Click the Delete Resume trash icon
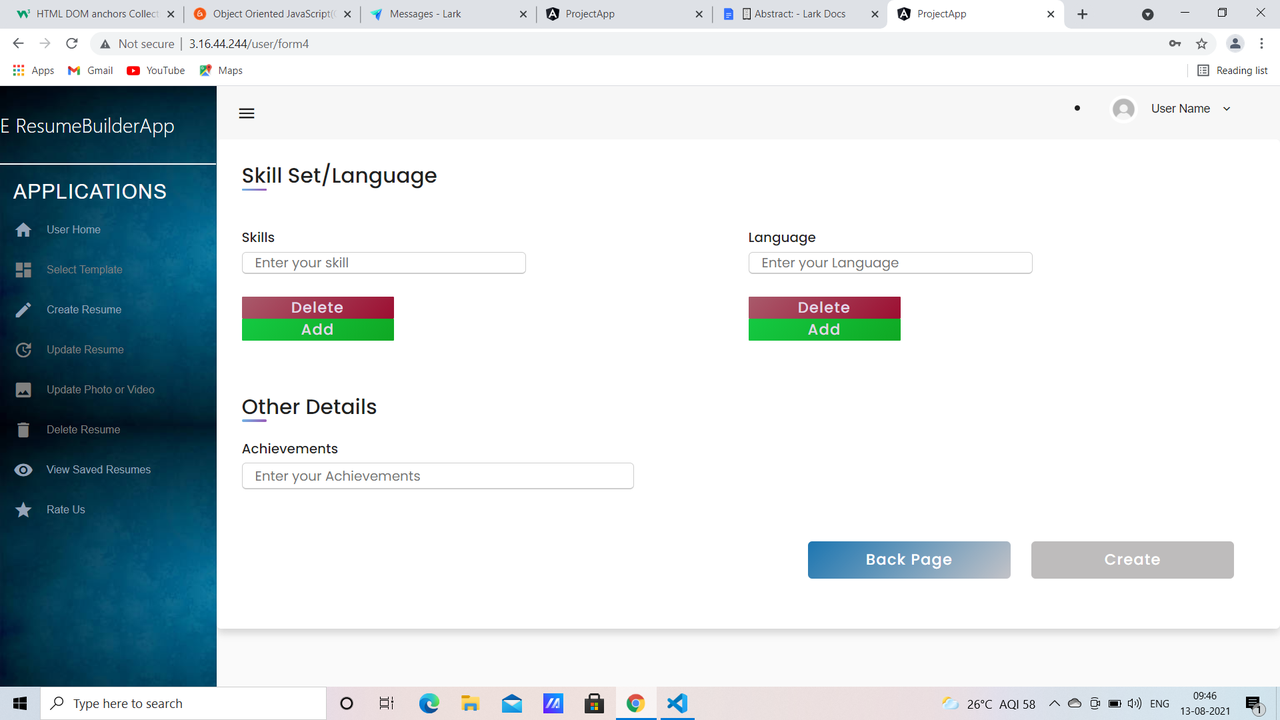Image resolution: width=1280 pixels, height=720 pixels. point(24,430)
